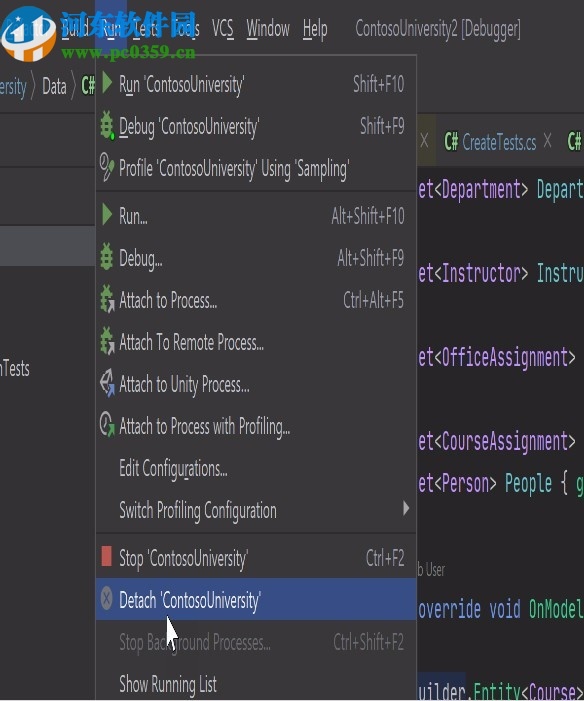Click the People property in the editor
This screenshot has height=701, width=584.
(x=529, y=484)
